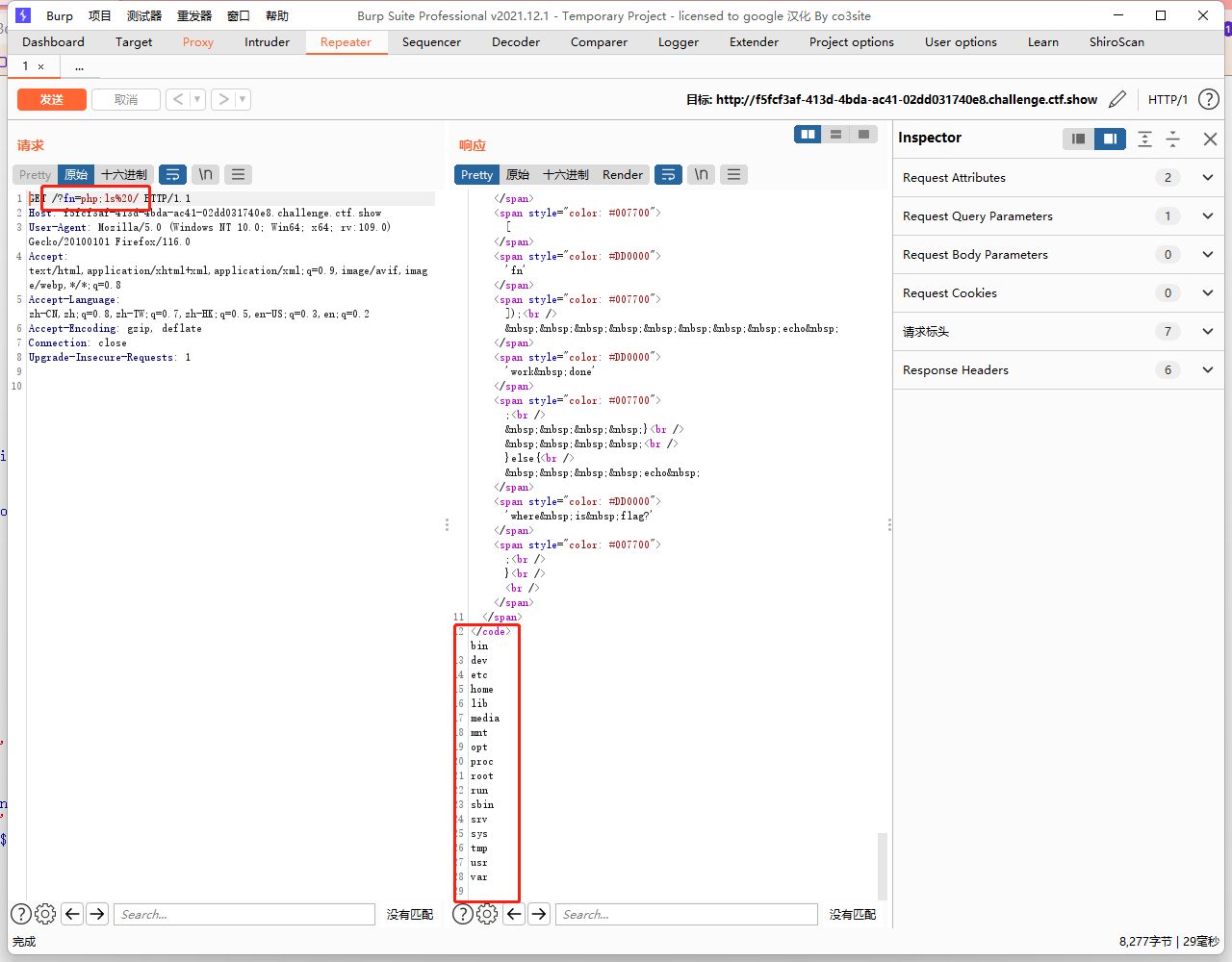This screenshot has height=962, width=1232.
Task: Toggle word wrap in the request panel
Action: tap(172, 174)
